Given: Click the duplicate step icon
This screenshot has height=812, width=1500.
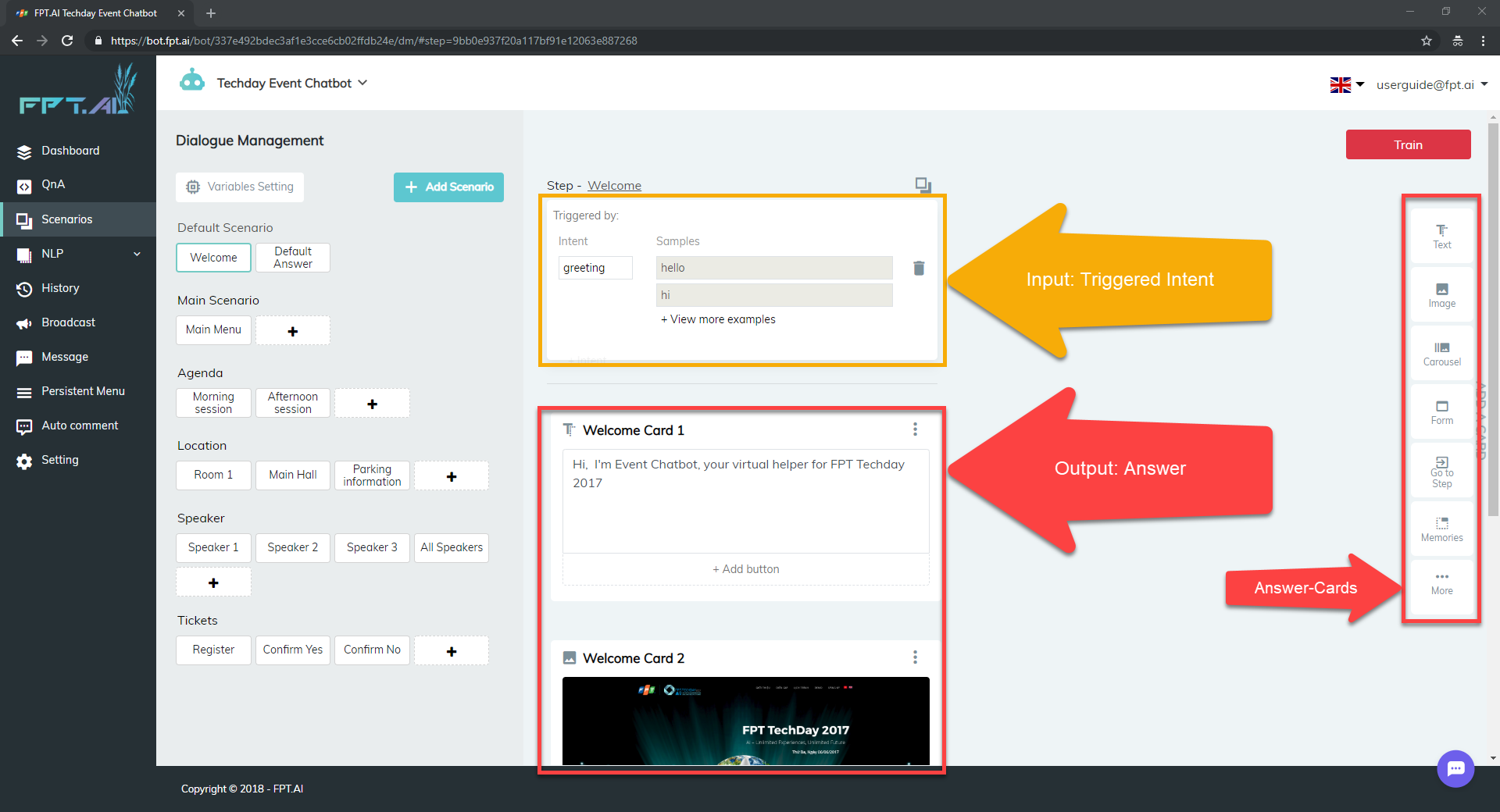Looking at the screenshot, I should pos(923,185).
